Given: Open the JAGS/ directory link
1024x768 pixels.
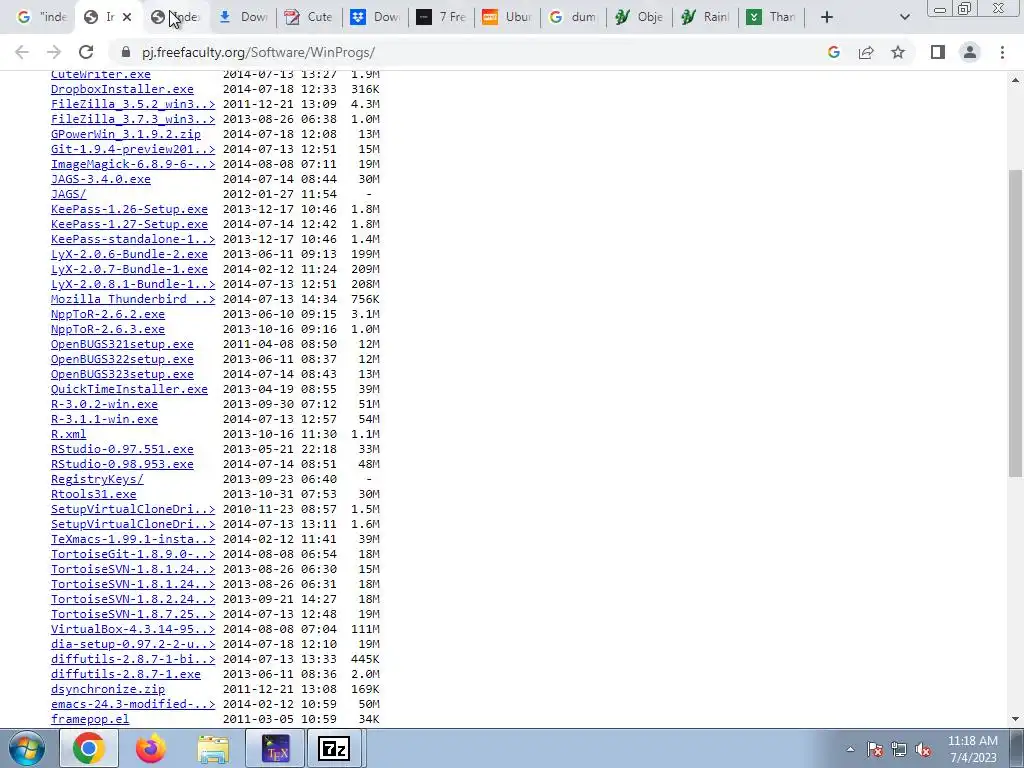Looking at the screenshot, I should tap(69, 194).
